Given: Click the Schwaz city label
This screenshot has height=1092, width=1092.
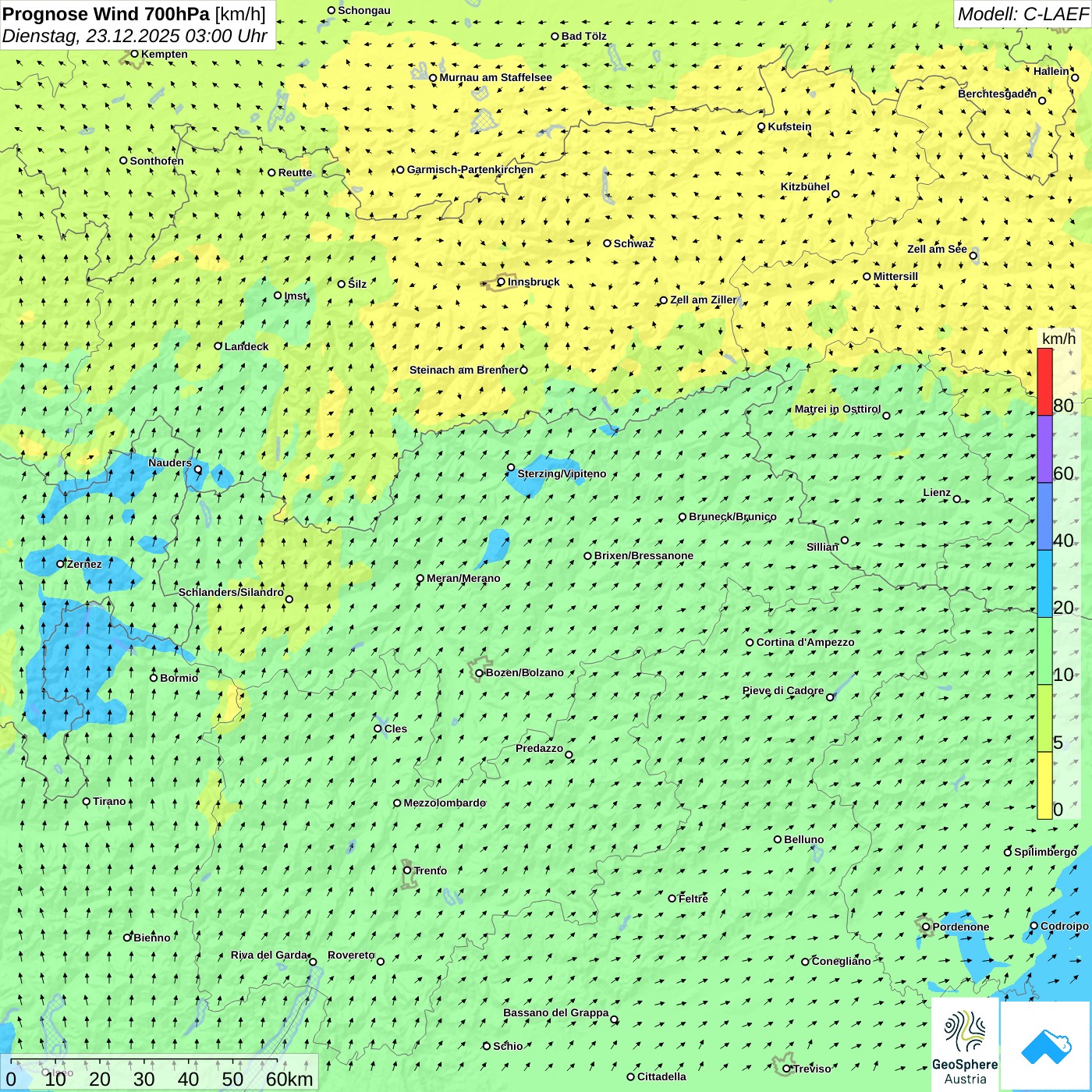Looking at the screenshot, I should click(x=633, y=243).
